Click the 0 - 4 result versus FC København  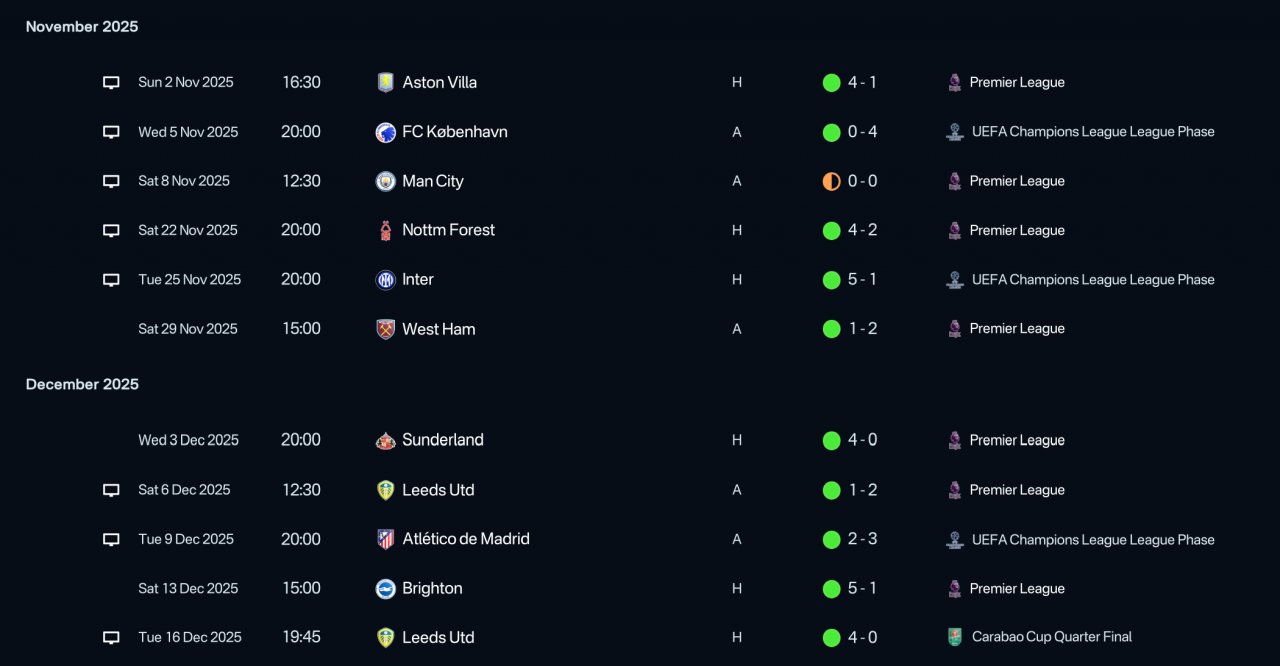(x=862, y=132)
